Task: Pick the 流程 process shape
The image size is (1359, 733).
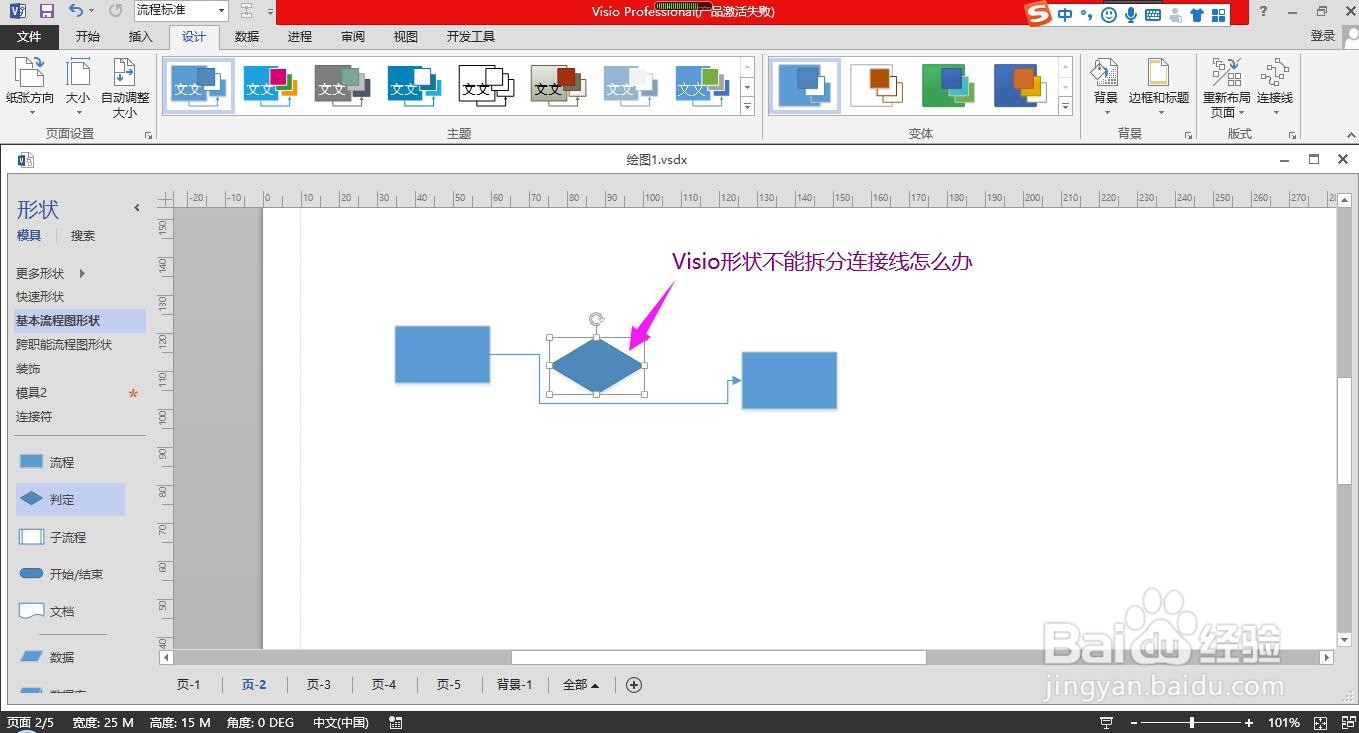Action: [x=48, y=462]
